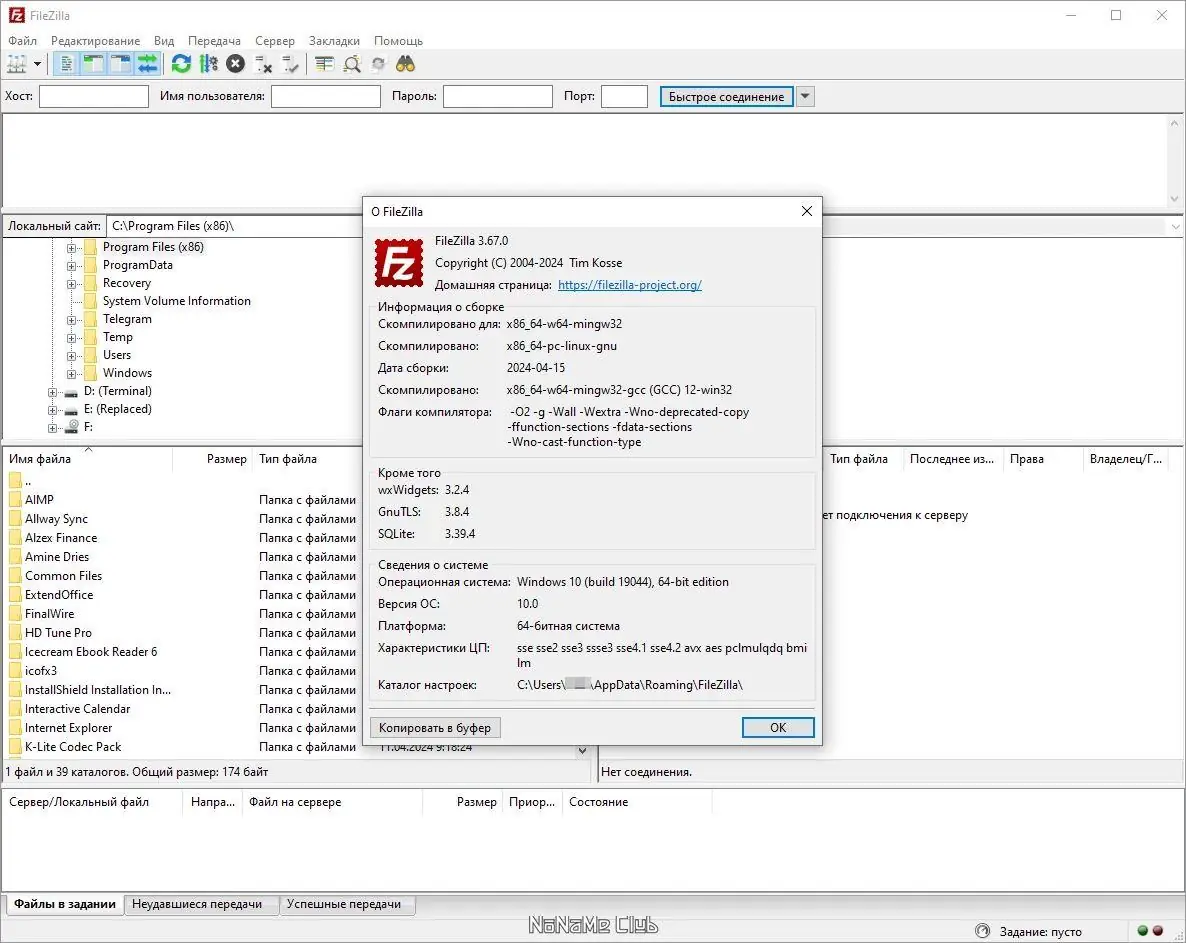Click Быстрое соединение button

(726, 96)
